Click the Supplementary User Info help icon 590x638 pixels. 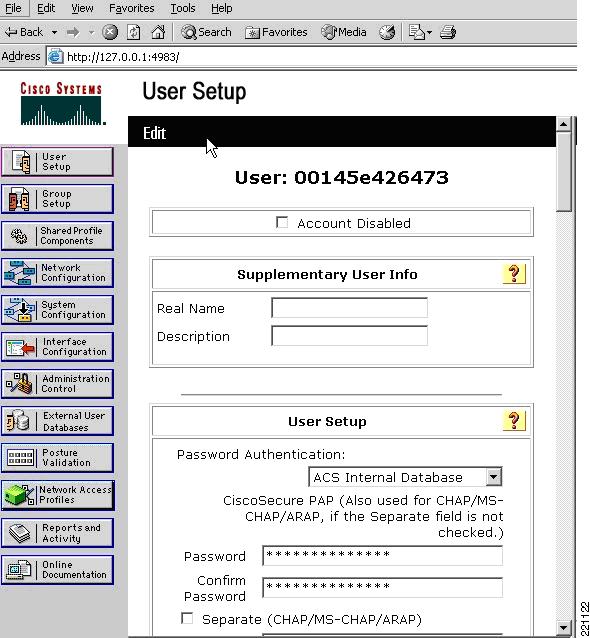[514, 274]
